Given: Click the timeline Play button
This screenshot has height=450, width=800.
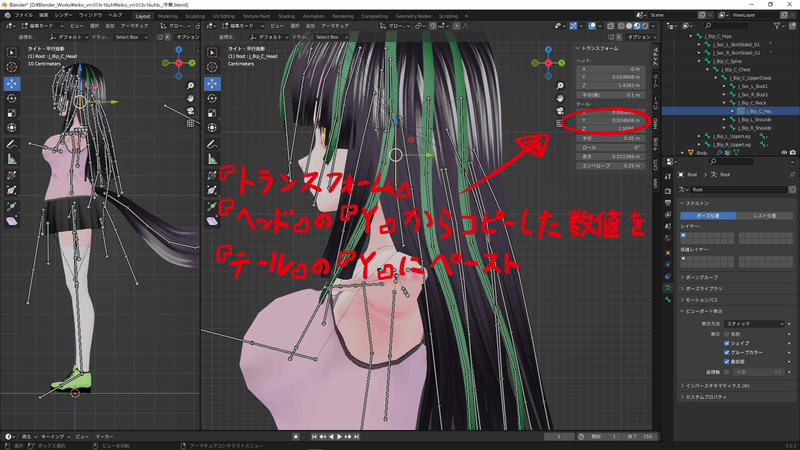Looking at the screenshot, I should (339, 437).
